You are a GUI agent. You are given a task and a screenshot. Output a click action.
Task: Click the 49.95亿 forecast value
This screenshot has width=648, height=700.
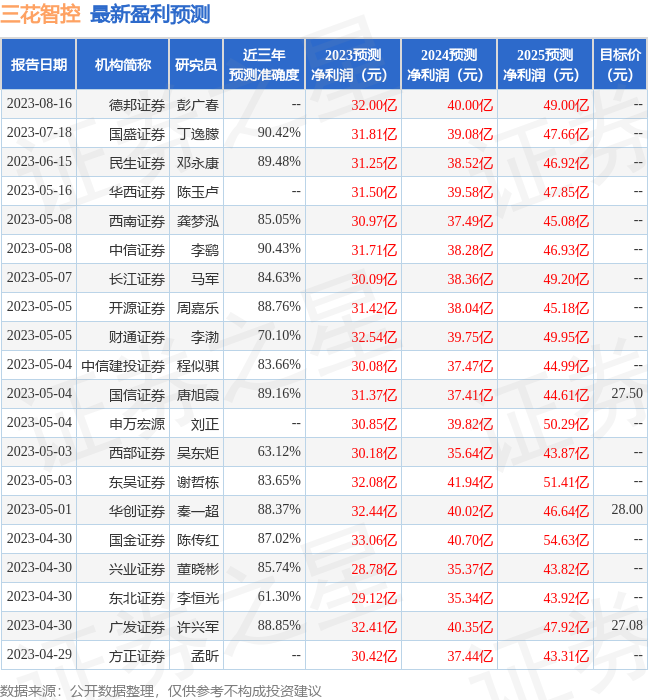pyautogui.click(x=566, y=338)
